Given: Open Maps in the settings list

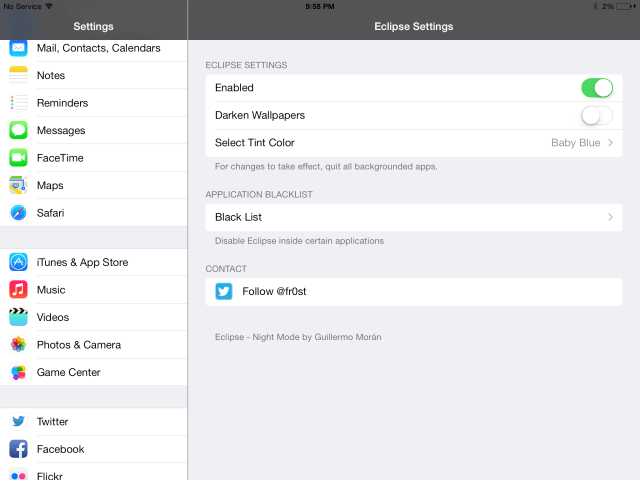Looking at the screenshot, I should click(x=94, y=185).
